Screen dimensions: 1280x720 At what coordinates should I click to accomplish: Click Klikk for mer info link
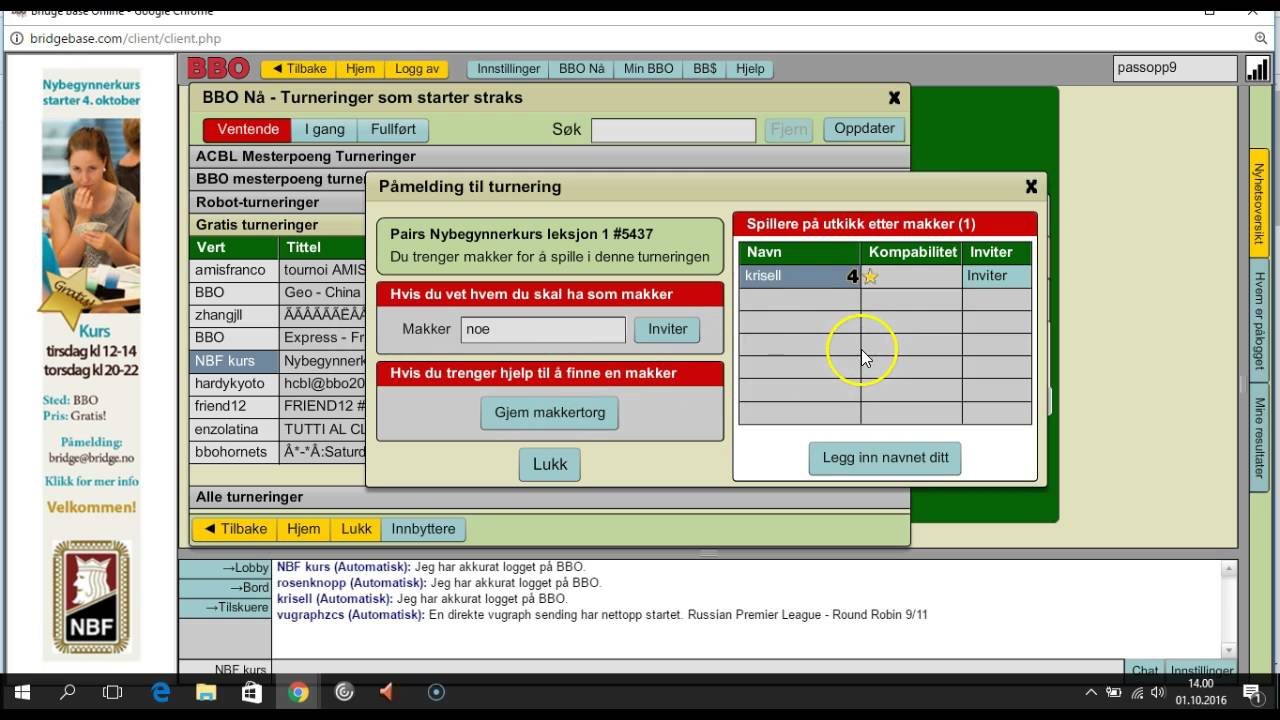tap(91, 481)
